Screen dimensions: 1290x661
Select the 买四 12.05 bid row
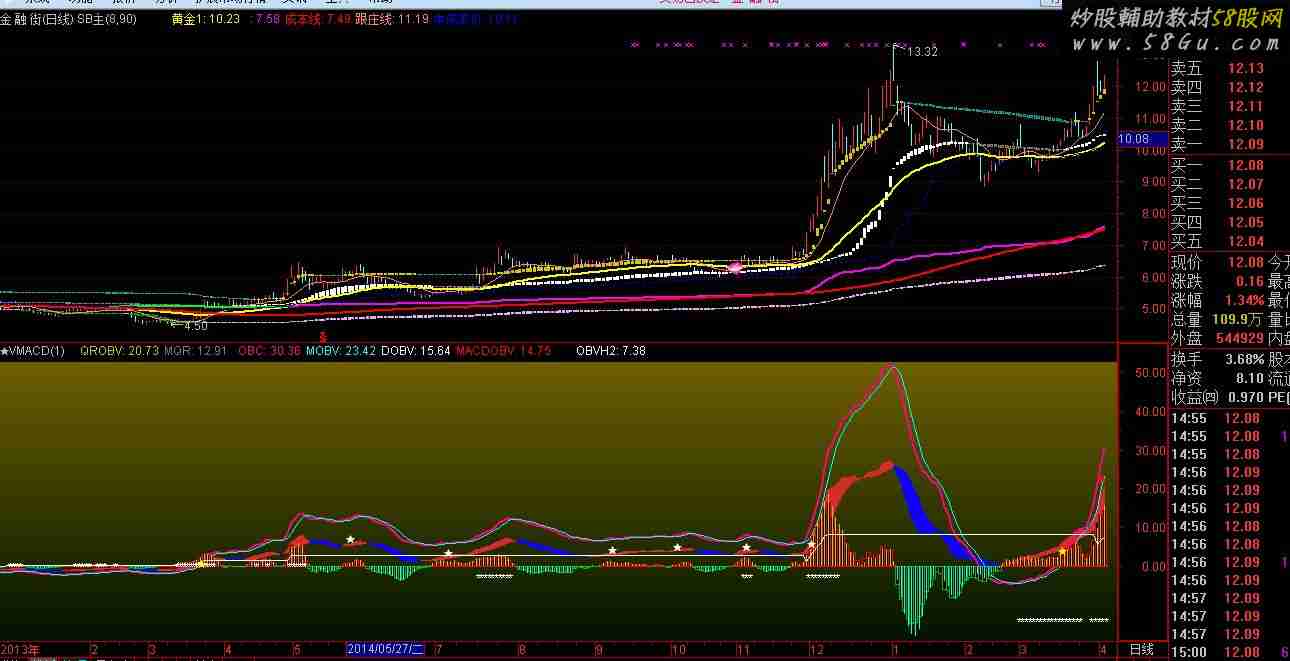(1219, 222)
